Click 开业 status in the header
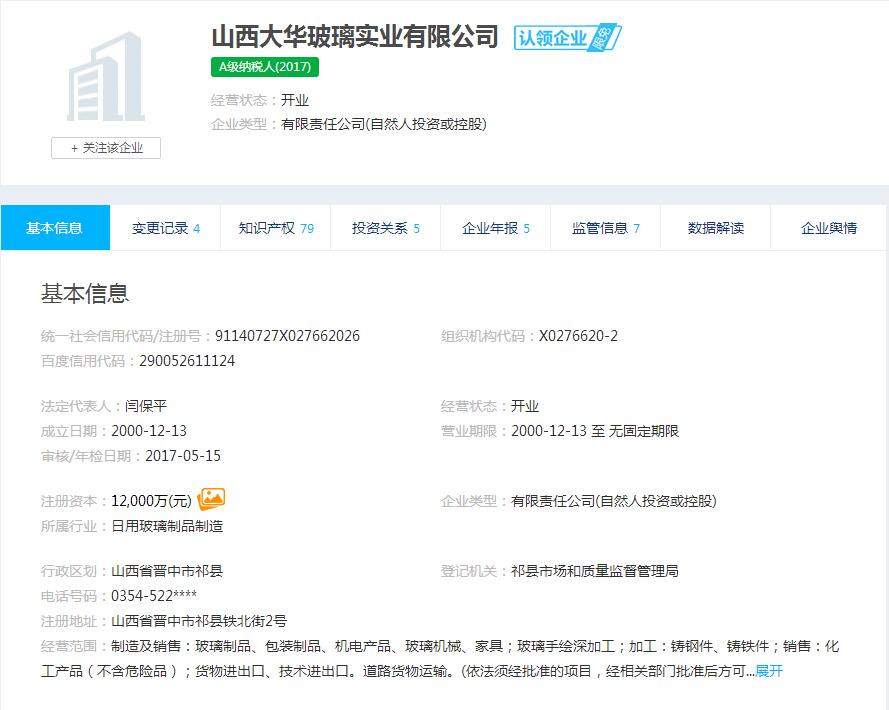889x710 pixels. coord(295,100)
